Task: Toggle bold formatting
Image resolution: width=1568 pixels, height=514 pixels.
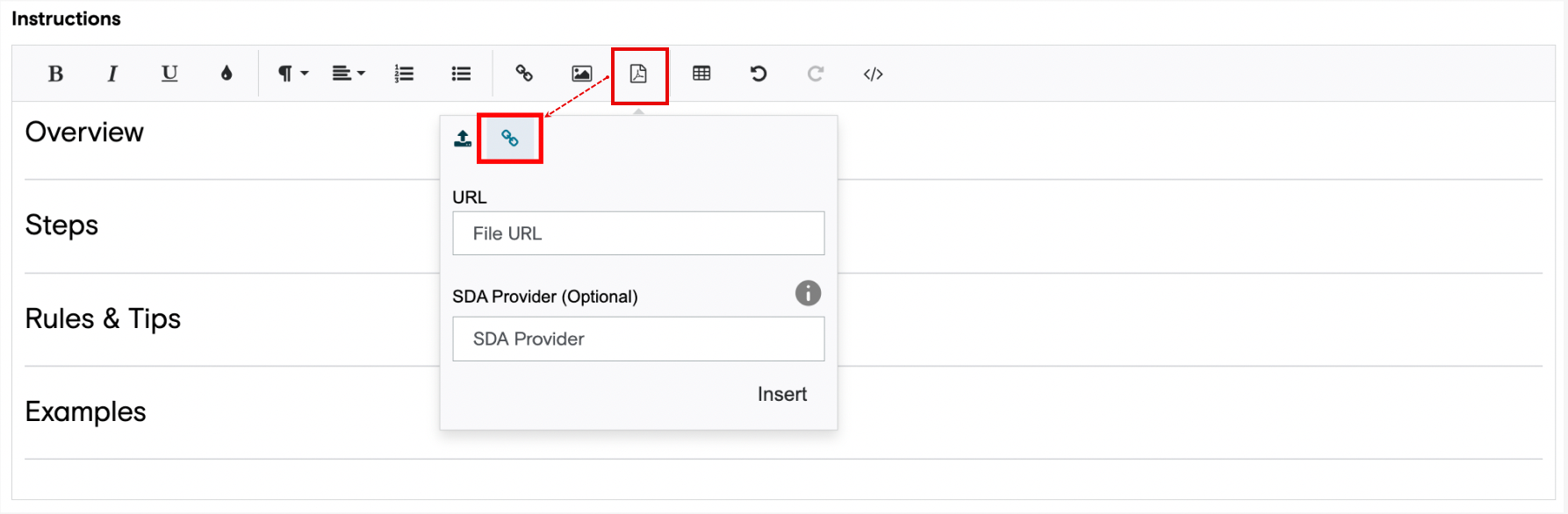Action: [55, 74]
